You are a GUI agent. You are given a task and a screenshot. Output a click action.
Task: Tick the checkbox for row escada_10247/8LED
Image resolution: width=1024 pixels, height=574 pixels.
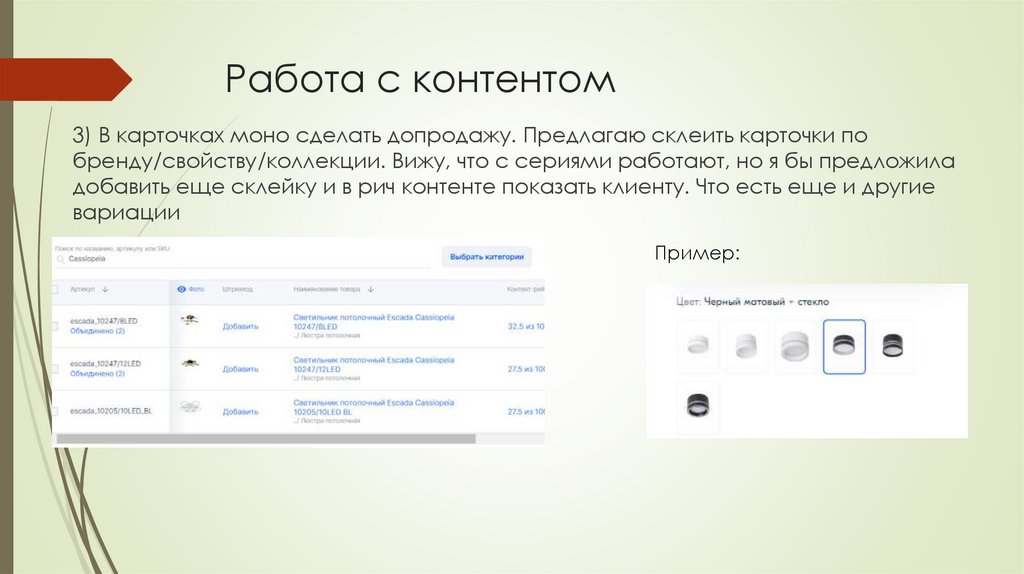point(55,326)
